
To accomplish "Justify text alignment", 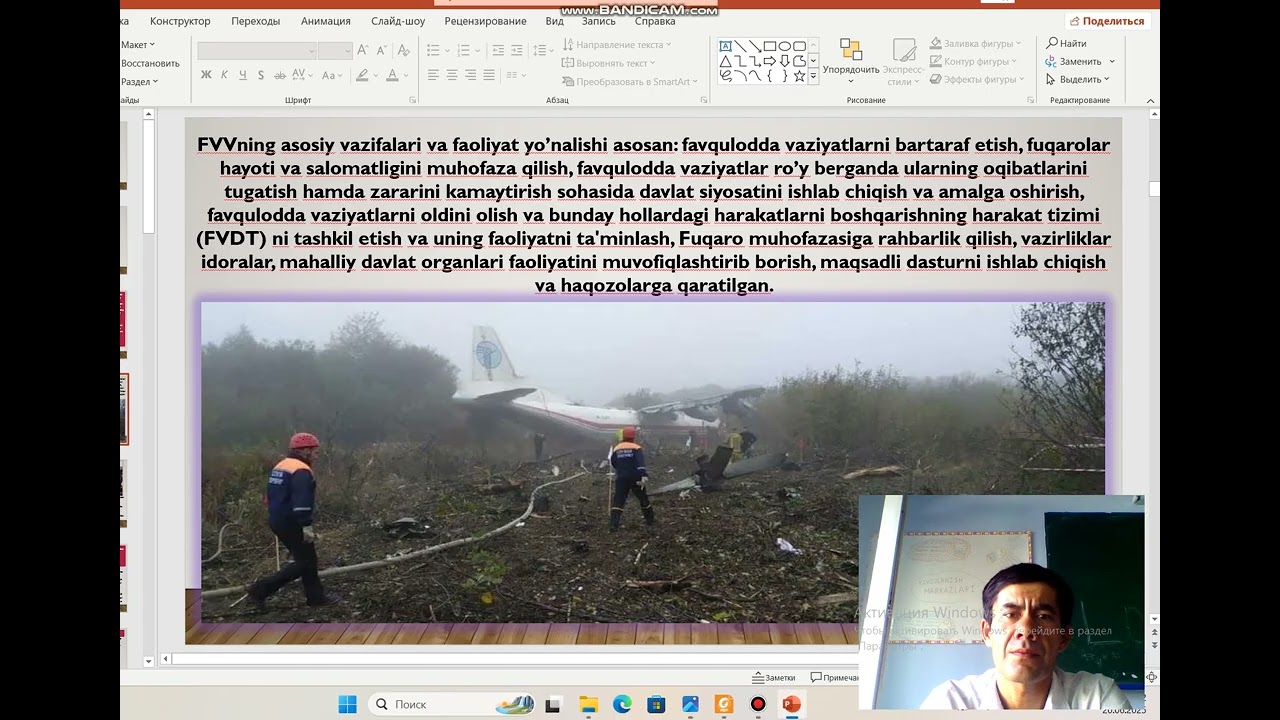I will click(x=489, y=75).
